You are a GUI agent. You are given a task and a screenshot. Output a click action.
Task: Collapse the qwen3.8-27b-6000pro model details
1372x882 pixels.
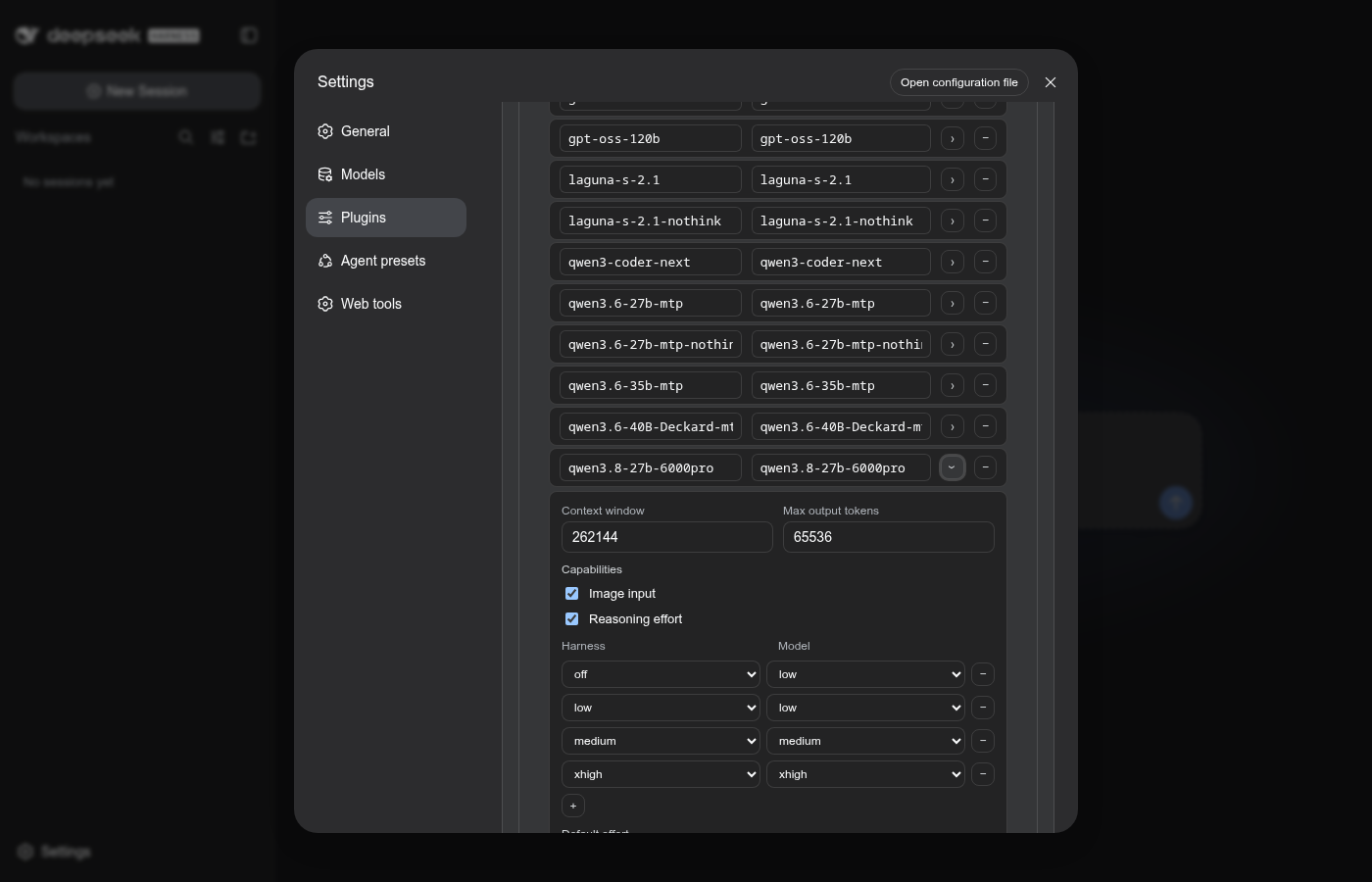(x=952, y=468)
